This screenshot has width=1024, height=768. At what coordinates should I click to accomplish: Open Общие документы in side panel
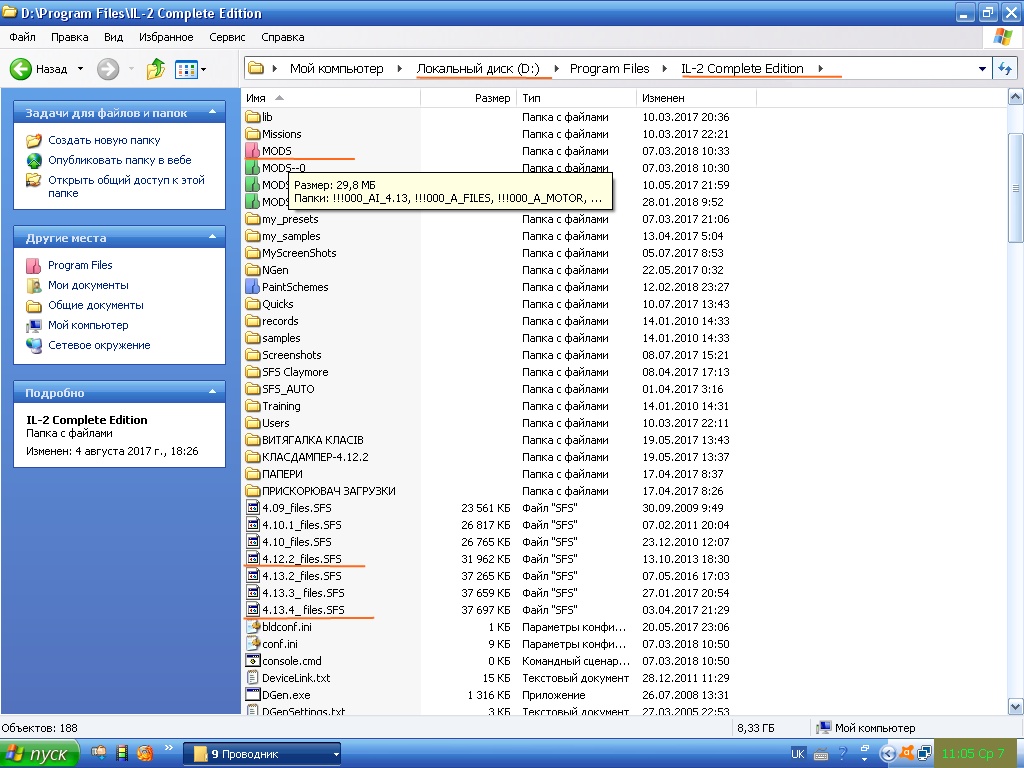(x=95, y=305)
